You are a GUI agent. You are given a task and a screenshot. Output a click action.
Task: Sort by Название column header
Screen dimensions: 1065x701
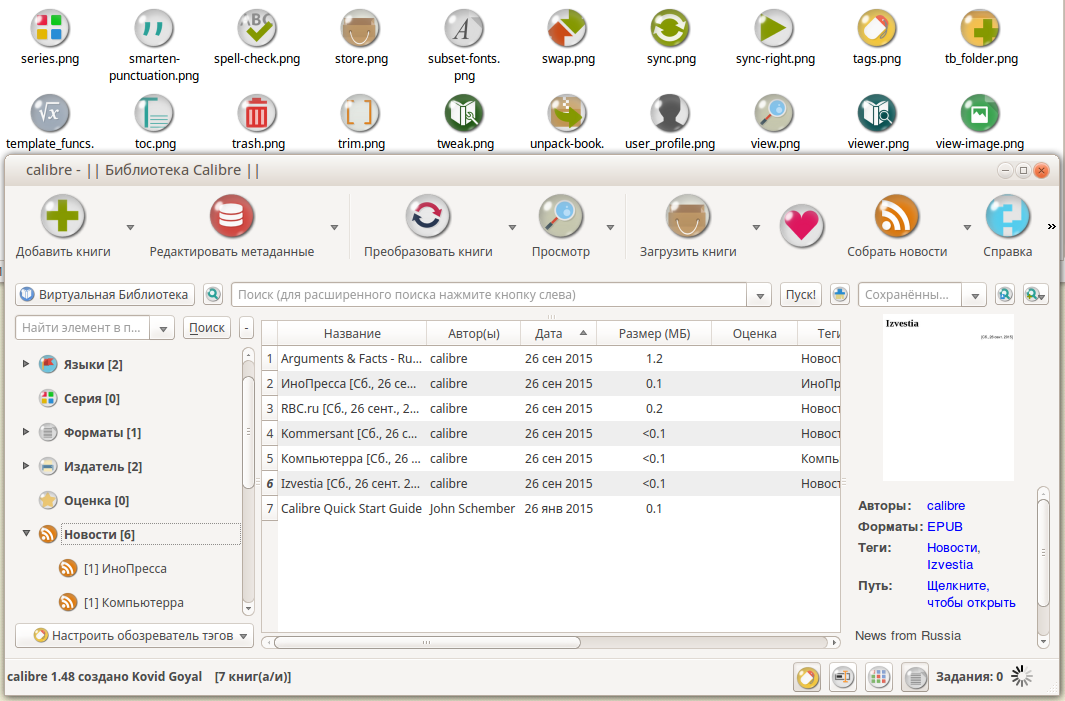coord(352,334)
